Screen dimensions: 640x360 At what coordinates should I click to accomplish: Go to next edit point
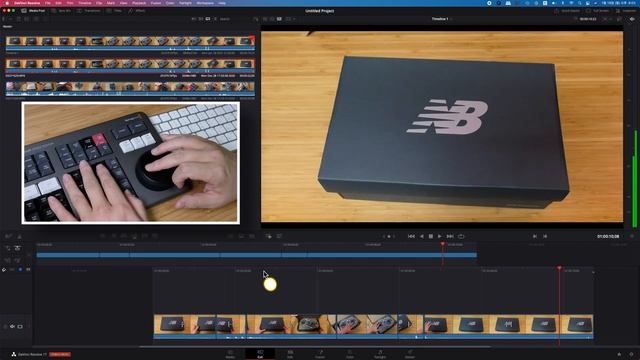545,236
